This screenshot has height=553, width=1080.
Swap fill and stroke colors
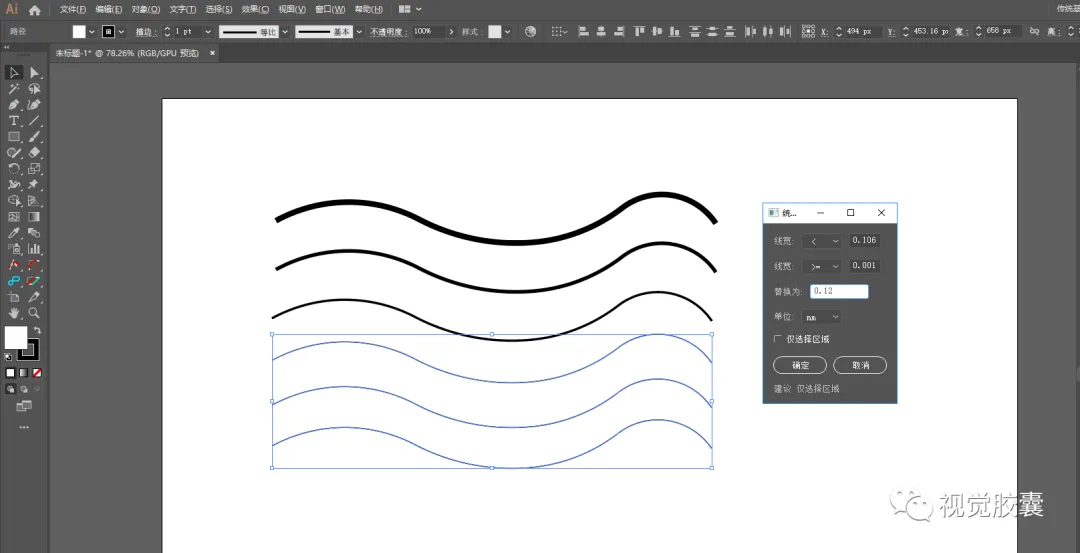[x=37, y=330]
